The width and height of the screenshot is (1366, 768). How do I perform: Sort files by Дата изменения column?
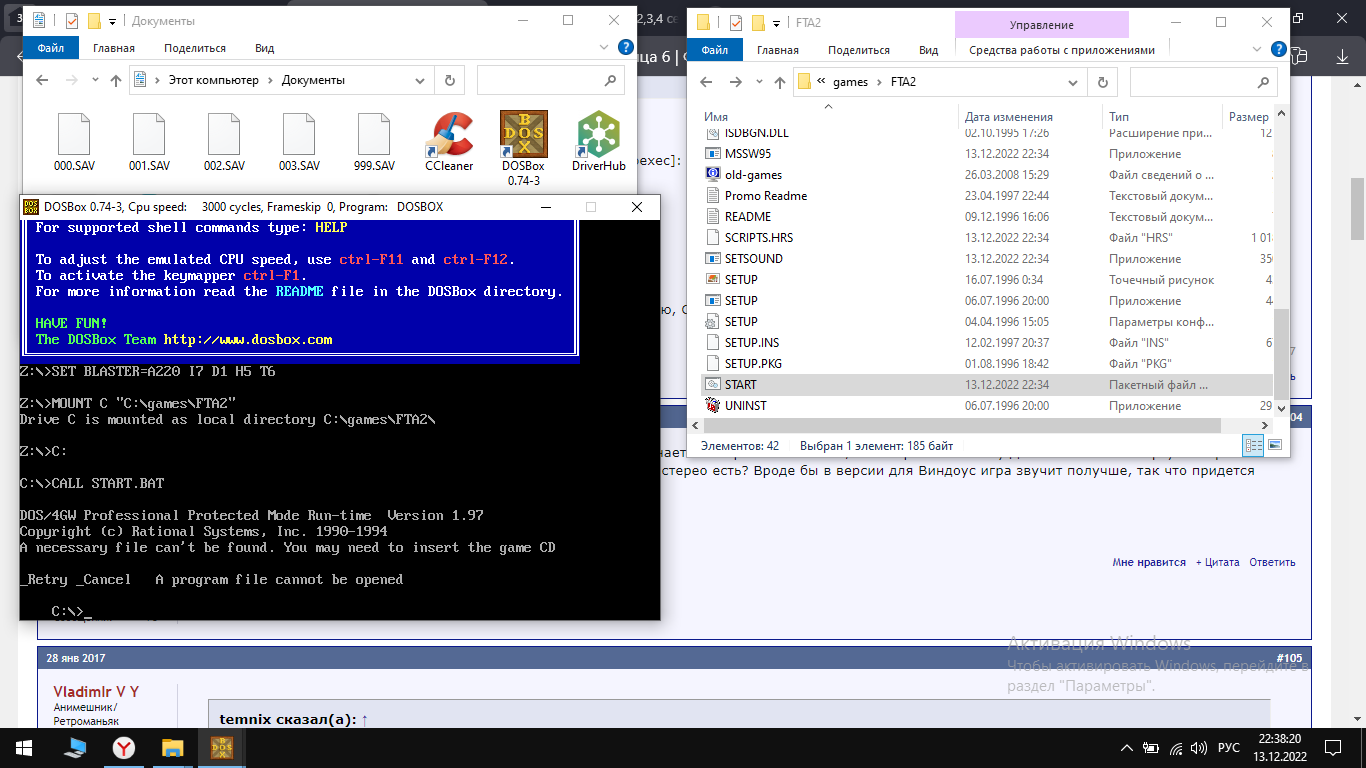point(1008,117)
